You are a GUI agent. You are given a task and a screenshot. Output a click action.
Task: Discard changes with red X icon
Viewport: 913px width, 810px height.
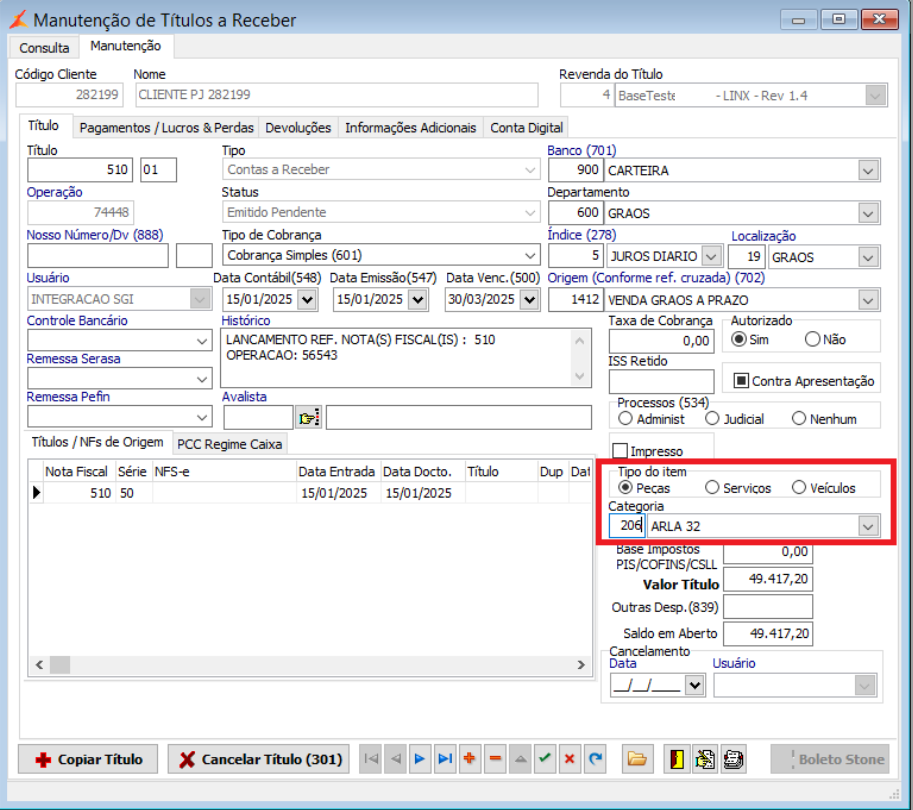click(x=569, y=759)
